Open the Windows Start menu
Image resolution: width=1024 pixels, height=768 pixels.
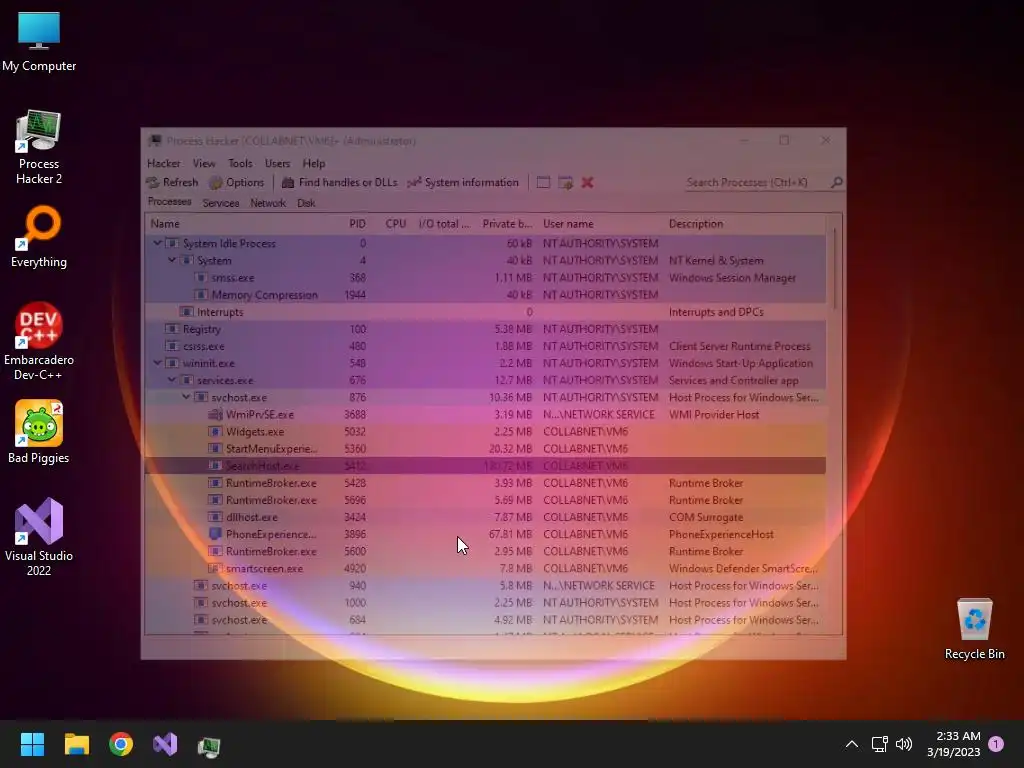pyautogui.click(x=32, y=744)
